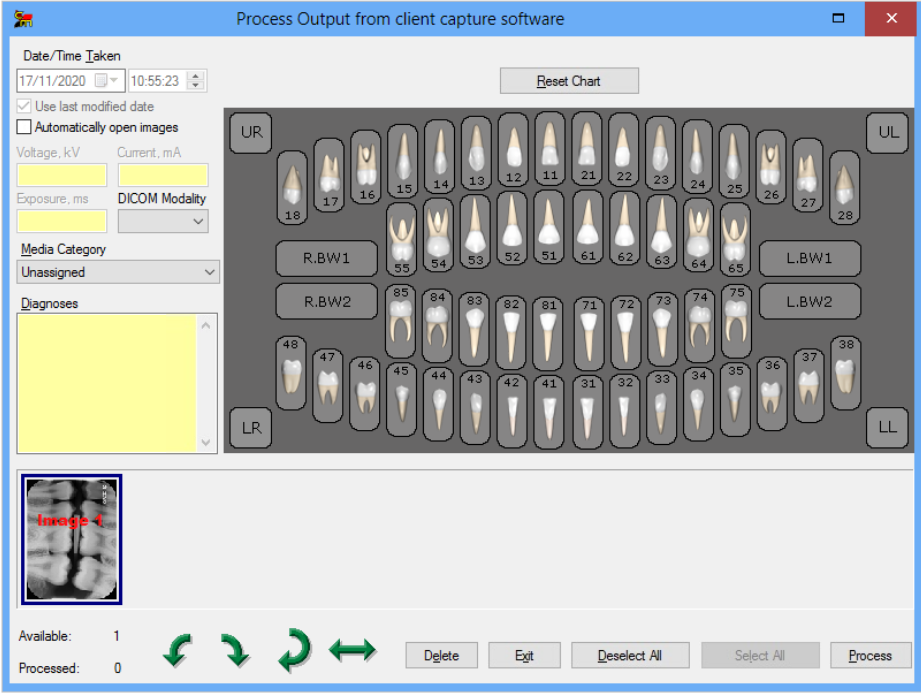Open the date picker calendar dropdown

107,80
